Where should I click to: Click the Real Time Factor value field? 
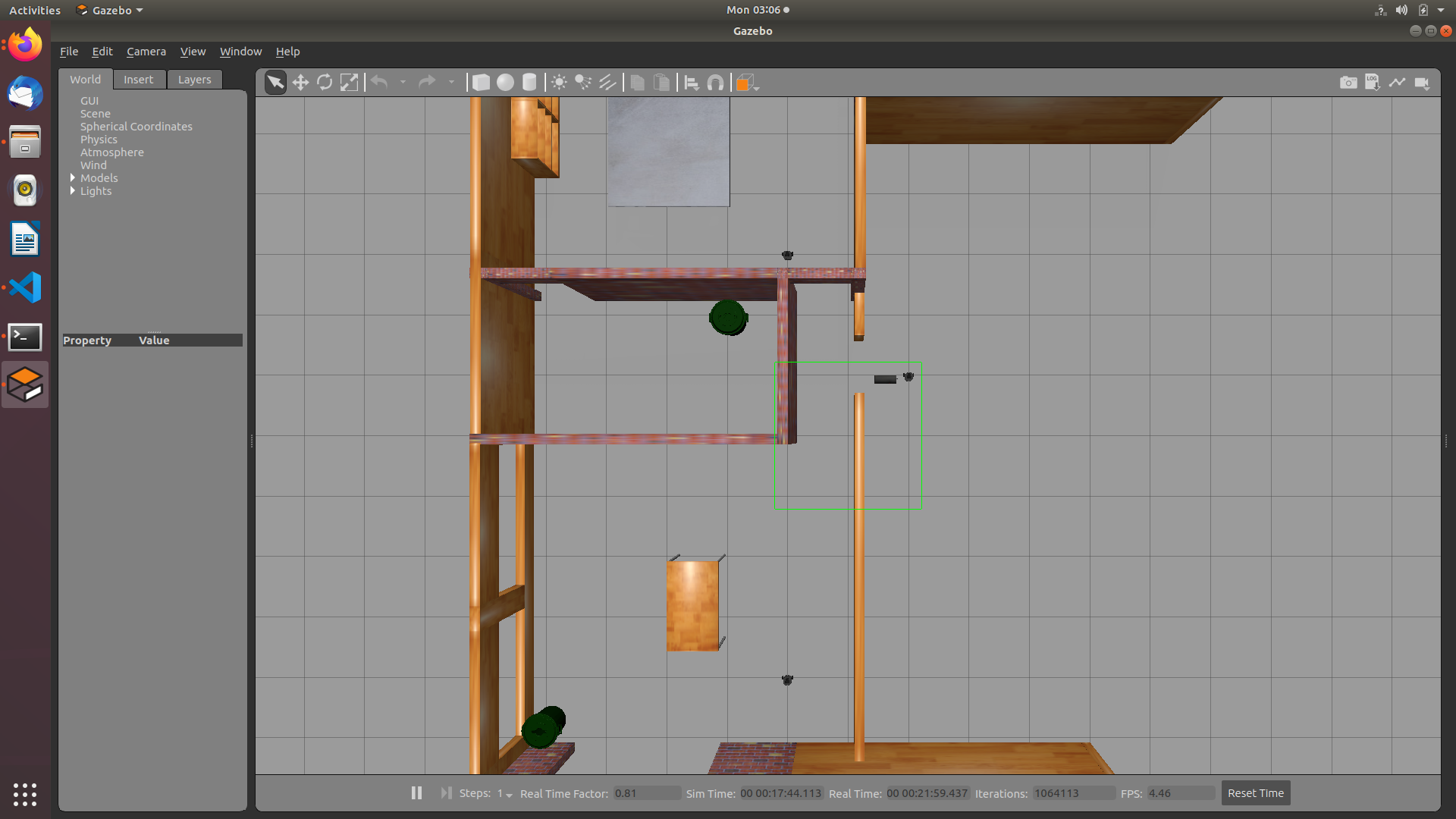[x=647, y=793]
